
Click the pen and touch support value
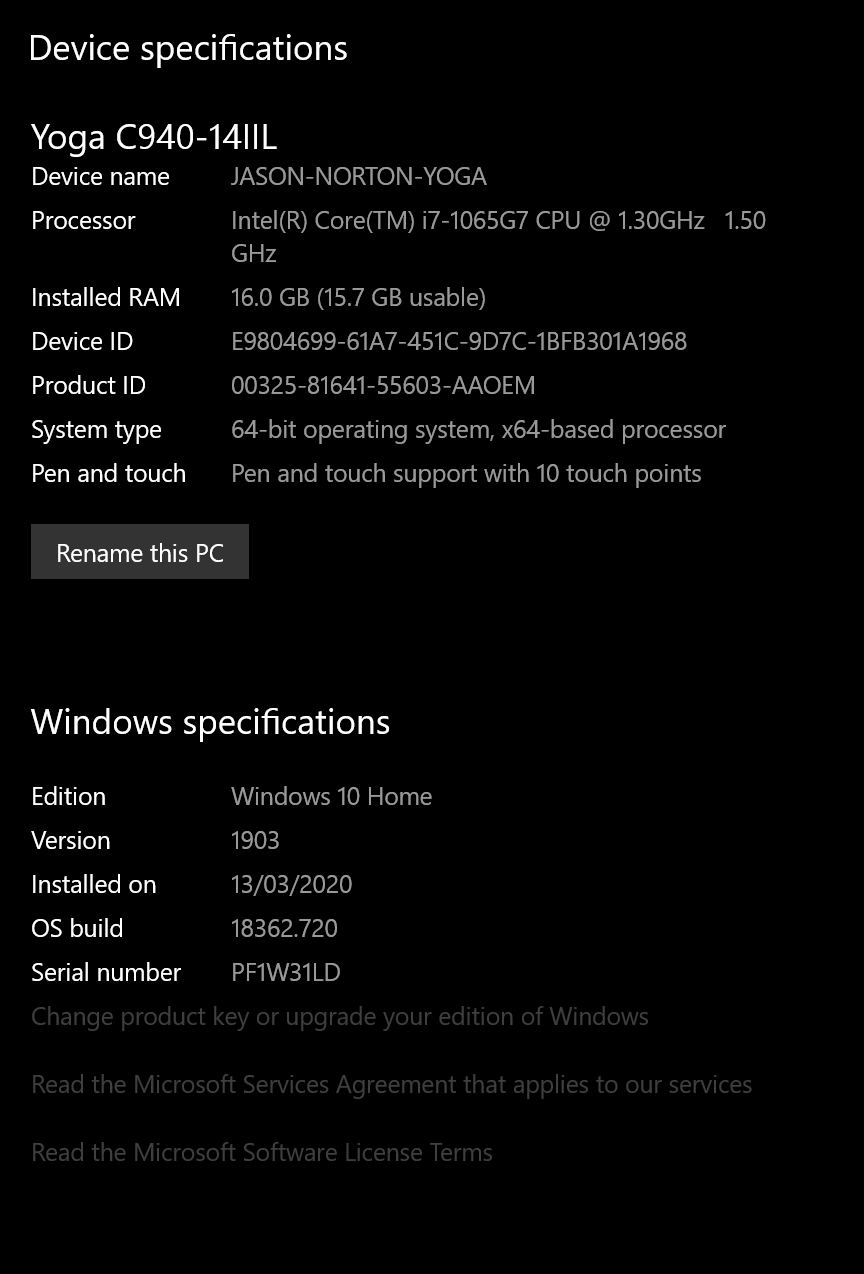[x=466, y=474]
